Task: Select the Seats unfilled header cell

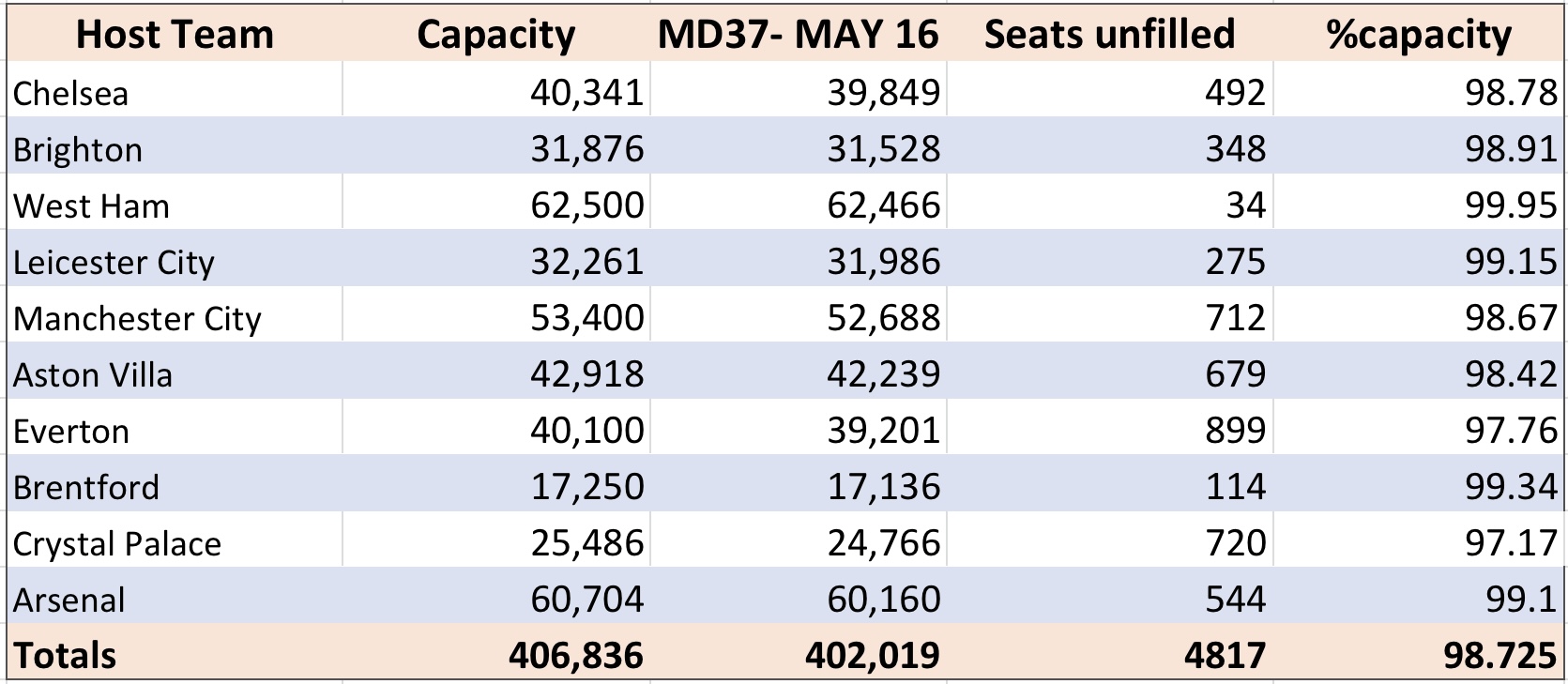Action: [1110, 35]
